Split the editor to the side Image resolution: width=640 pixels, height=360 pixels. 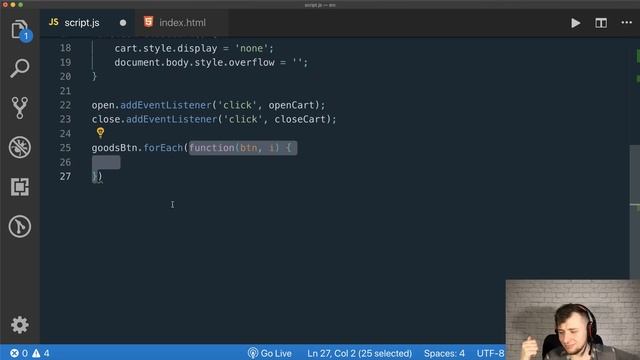point(601,23)
